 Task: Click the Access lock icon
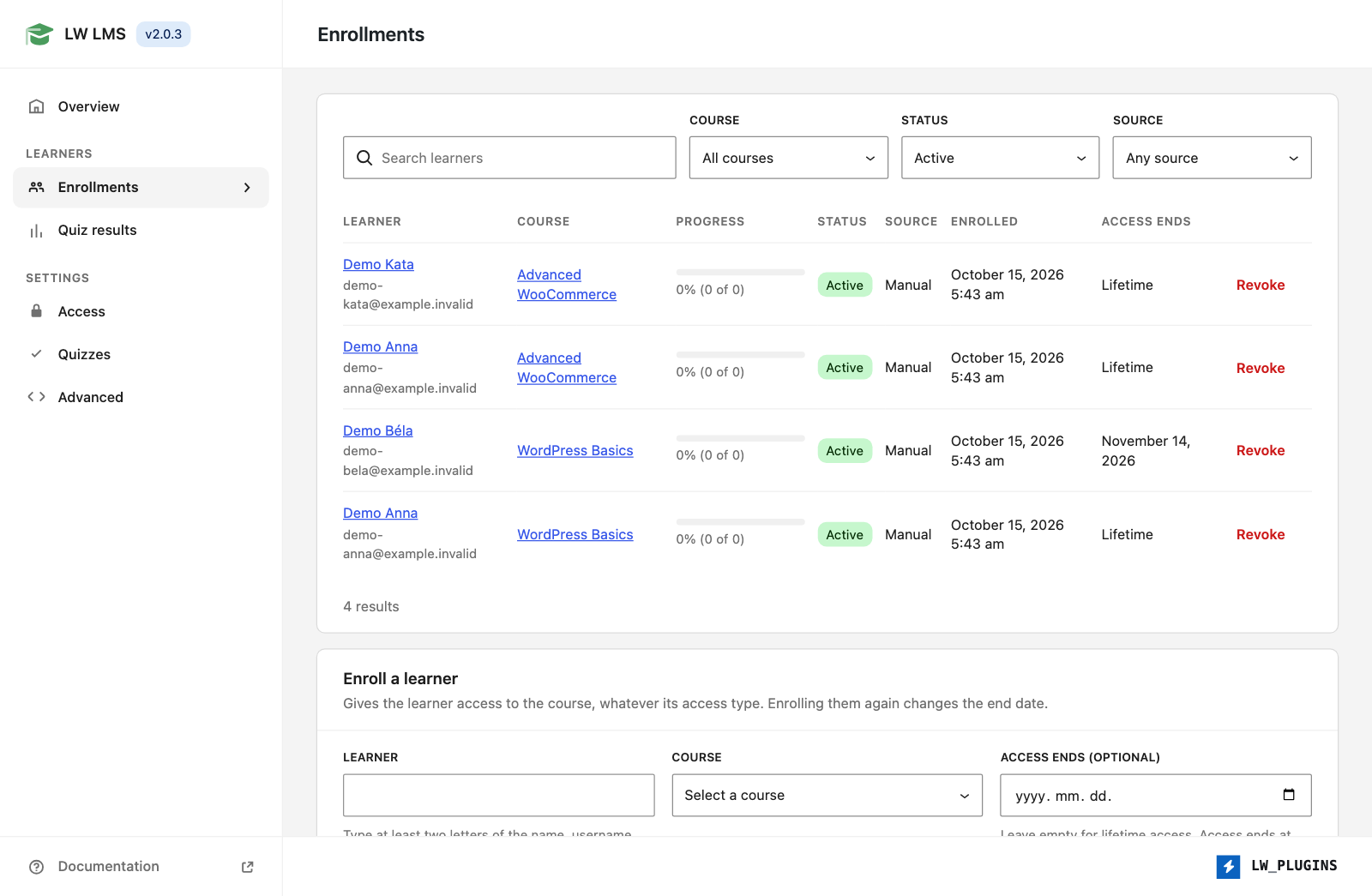36,311
